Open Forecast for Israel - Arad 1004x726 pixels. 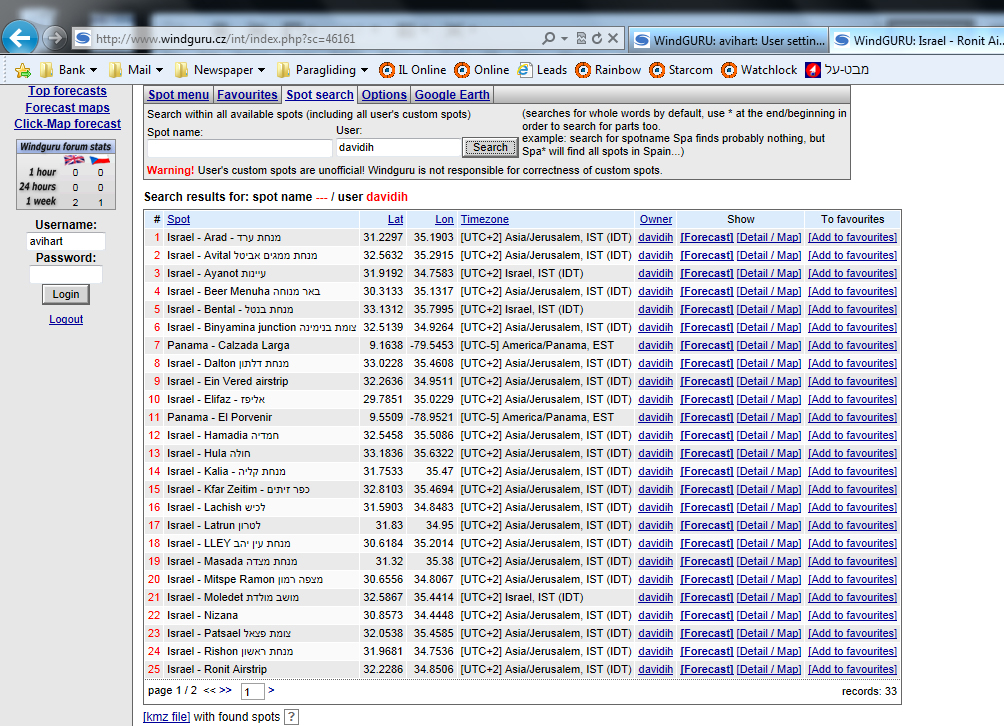point(706,238)
